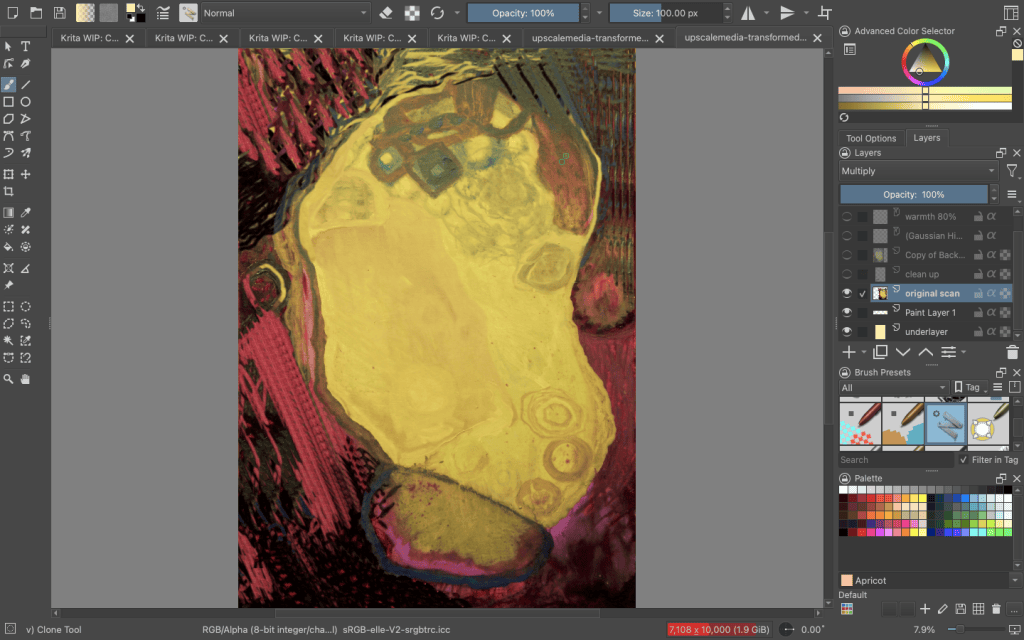Viewport: 1024px width, 640px height.
Task: Open horizontal mirror options dropdown arrow
Action: tap(767, 12)
